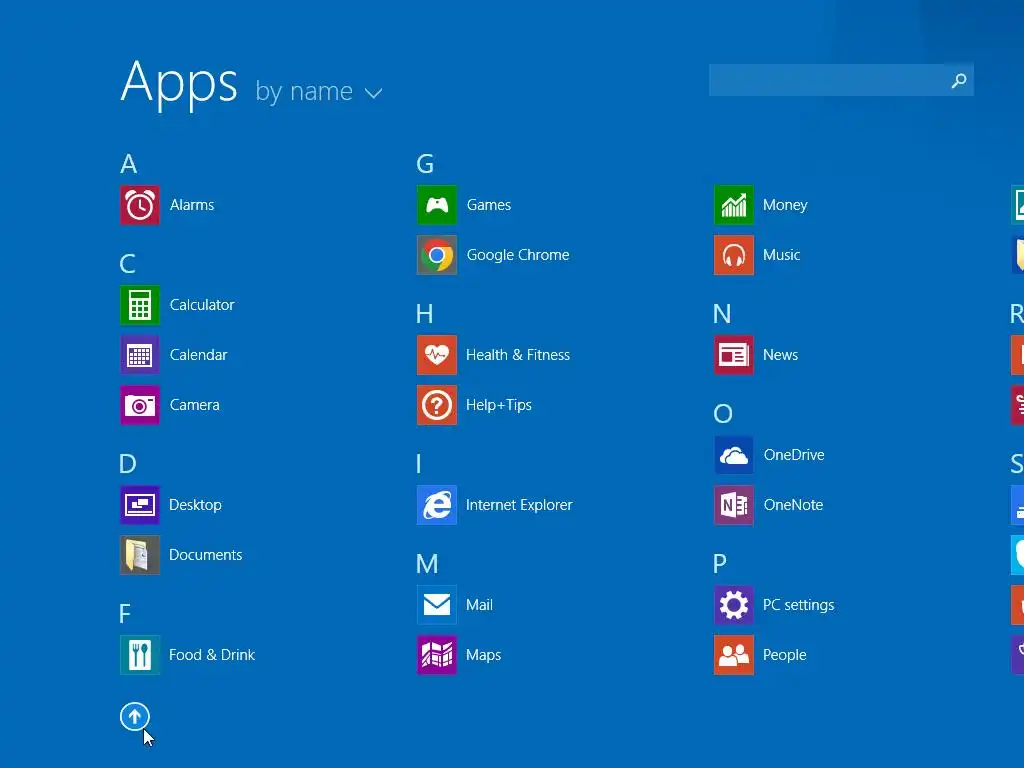Click inside the apps search box
The height and width of the screenshot is (768, 1024).
[x=841, y=80]
